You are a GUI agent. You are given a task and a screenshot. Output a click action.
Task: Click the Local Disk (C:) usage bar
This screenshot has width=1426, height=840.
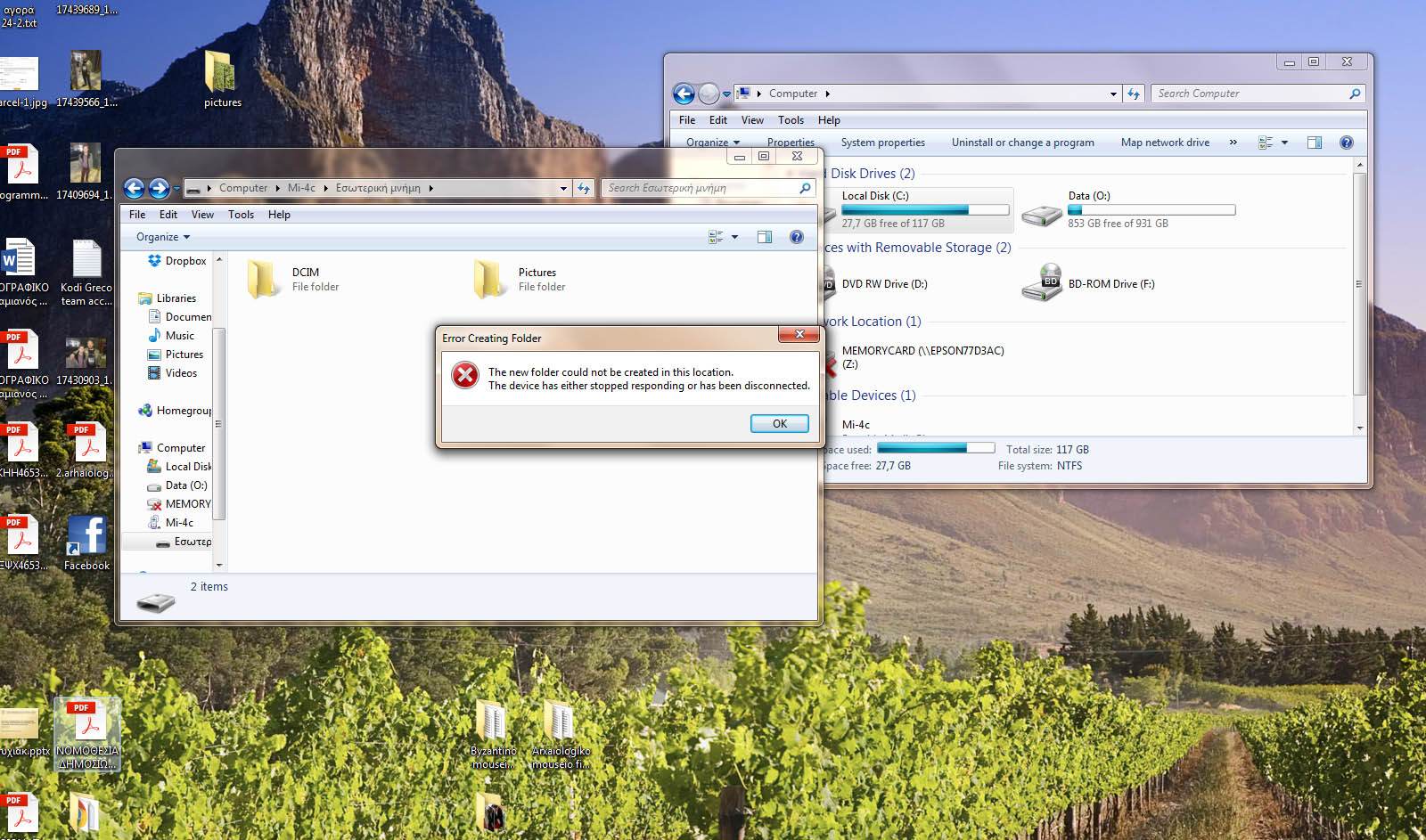(x=925, y=210)
